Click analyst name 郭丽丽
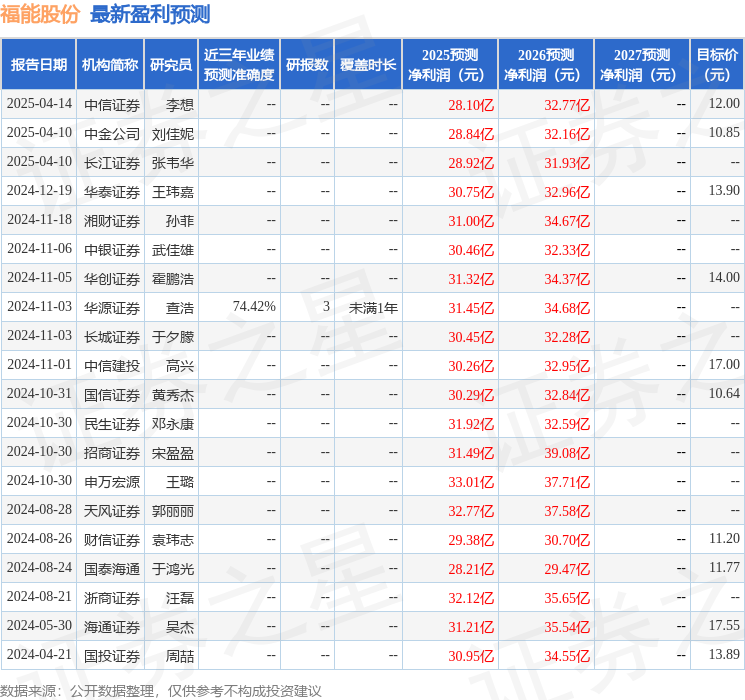This screenshot has height=700, width=745. (x=172, y=511)
